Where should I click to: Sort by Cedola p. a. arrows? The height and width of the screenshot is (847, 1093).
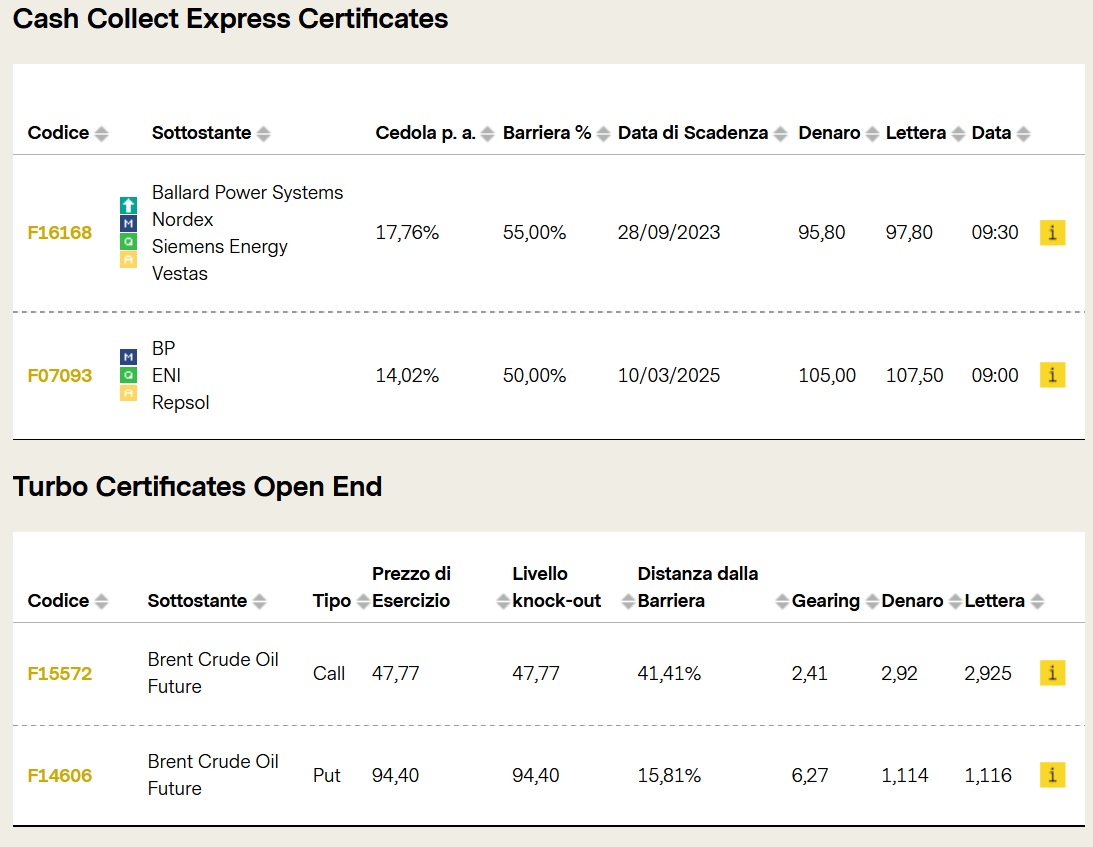tap(488, 133)
